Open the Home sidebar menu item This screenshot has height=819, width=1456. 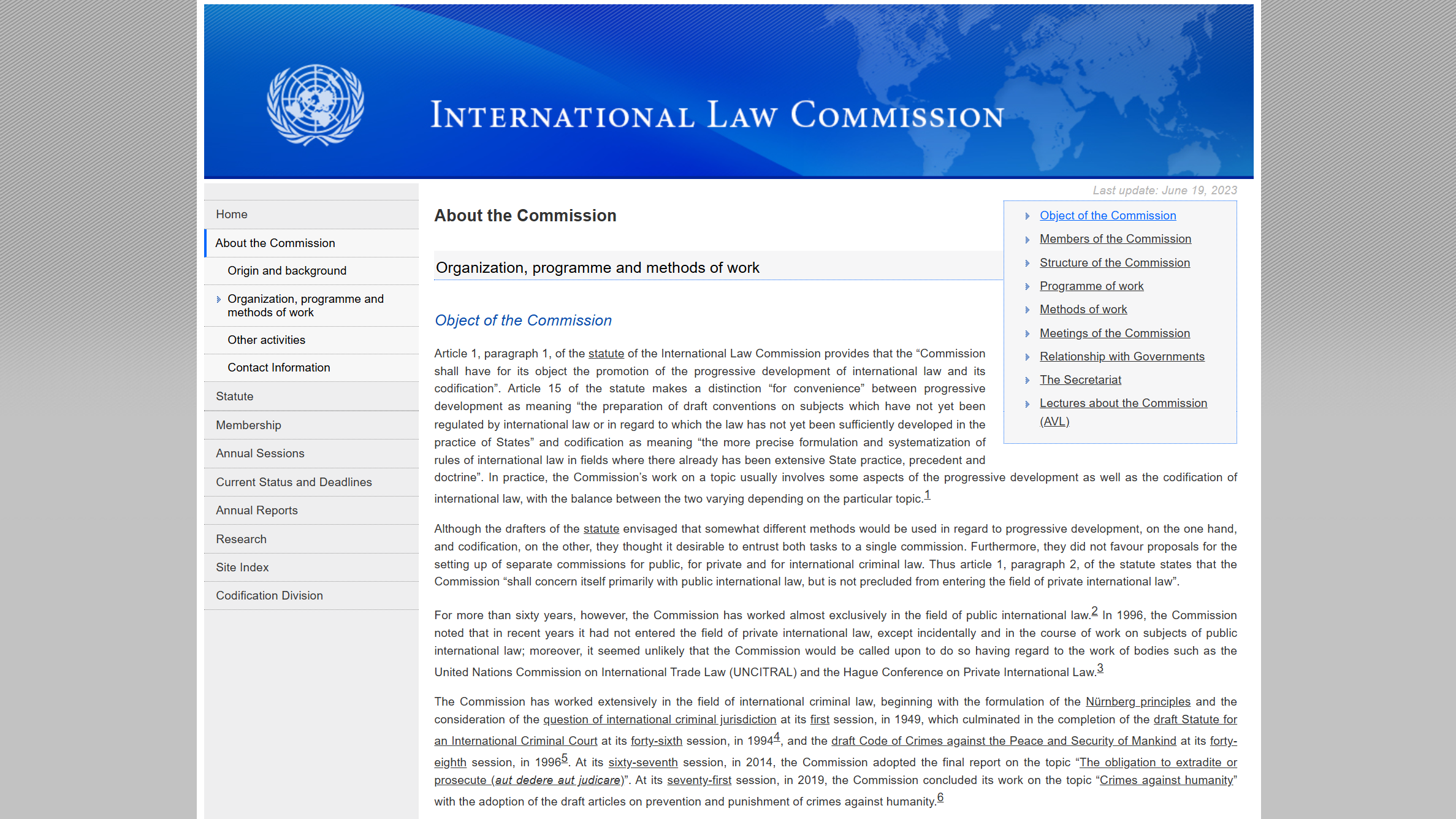click(x=232, y=215)
